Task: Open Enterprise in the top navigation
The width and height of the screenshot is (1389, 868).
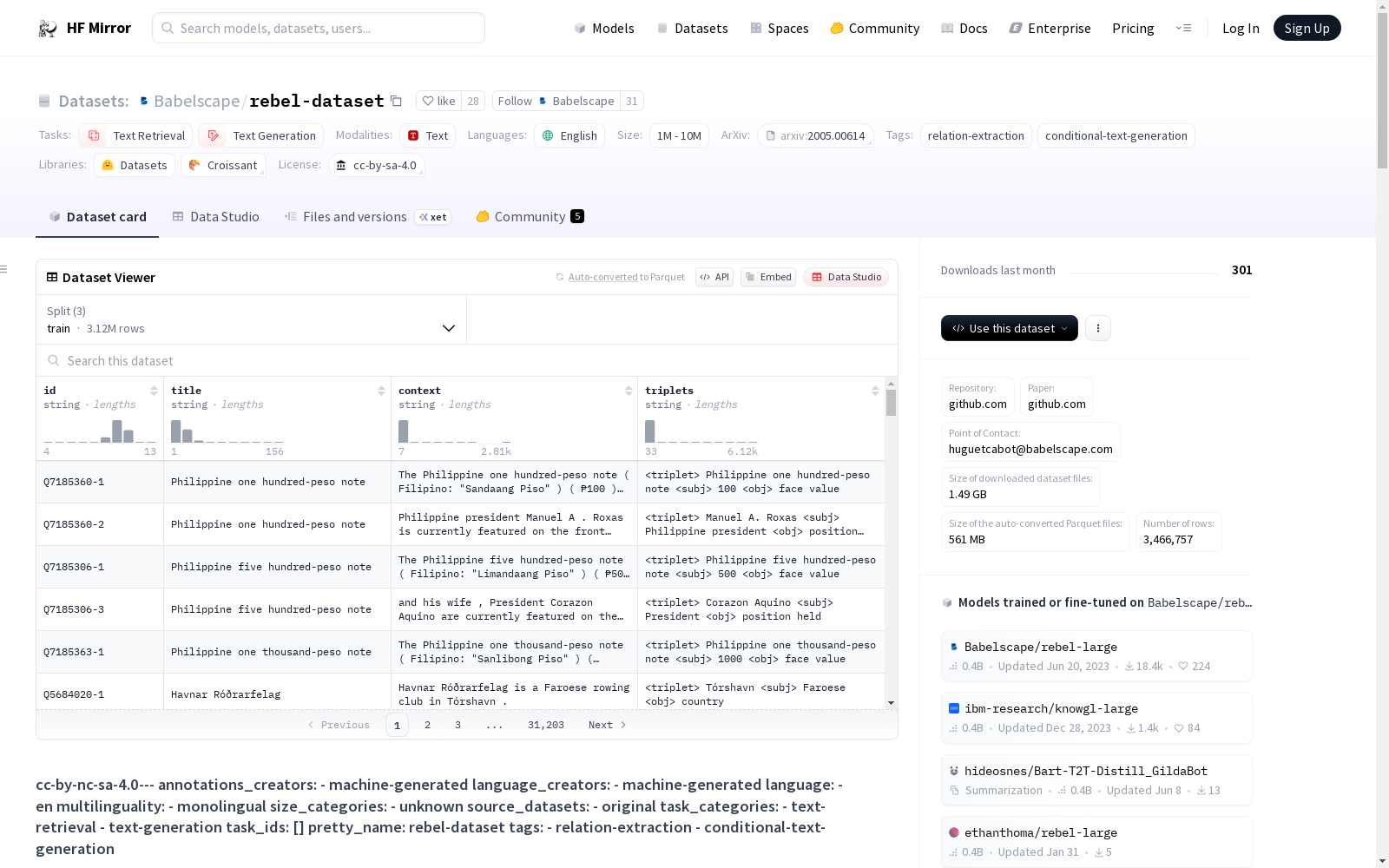Action: (1050, 29)
